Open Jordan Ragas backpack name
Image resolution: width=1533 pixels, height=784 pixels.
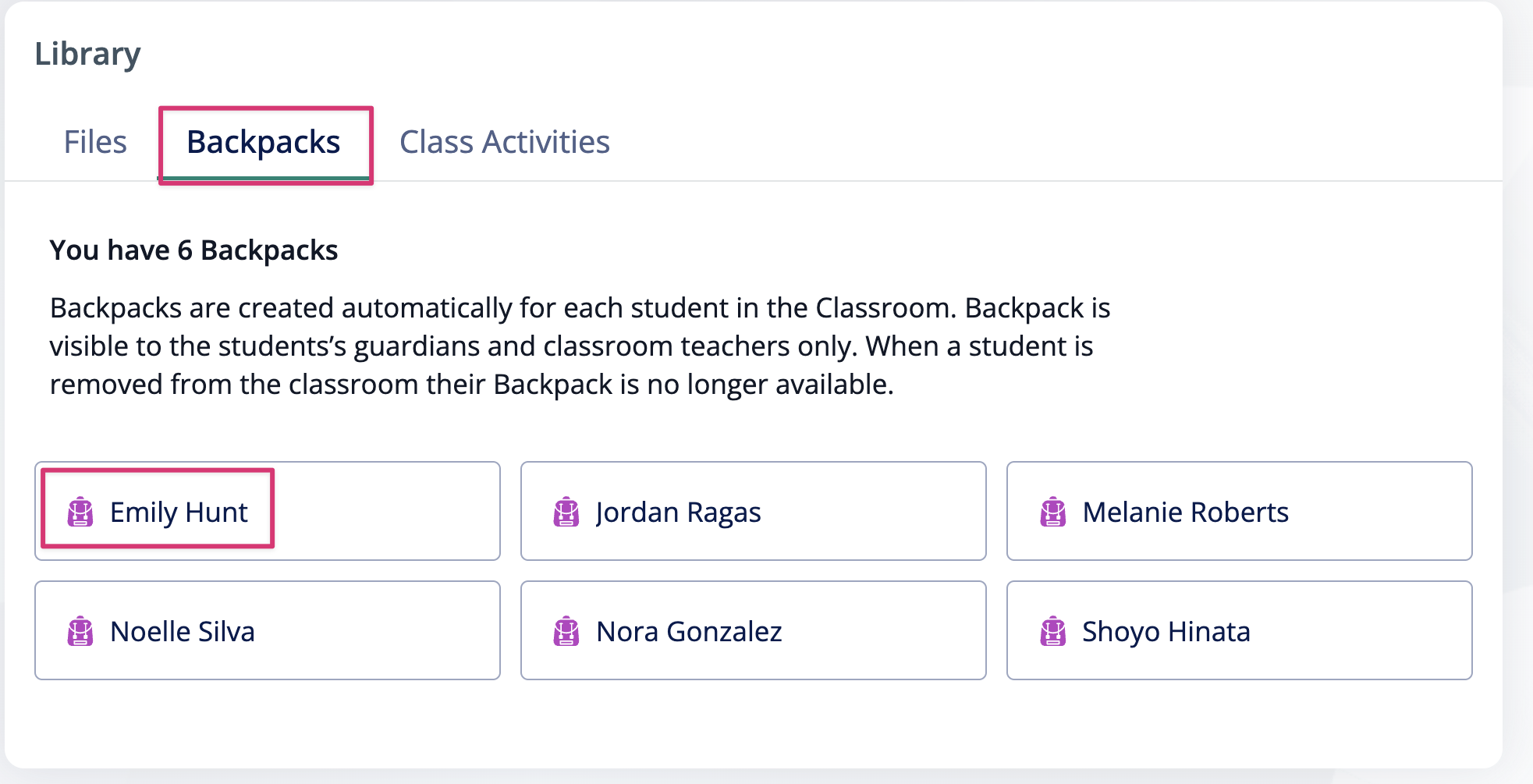pos(678,513)
